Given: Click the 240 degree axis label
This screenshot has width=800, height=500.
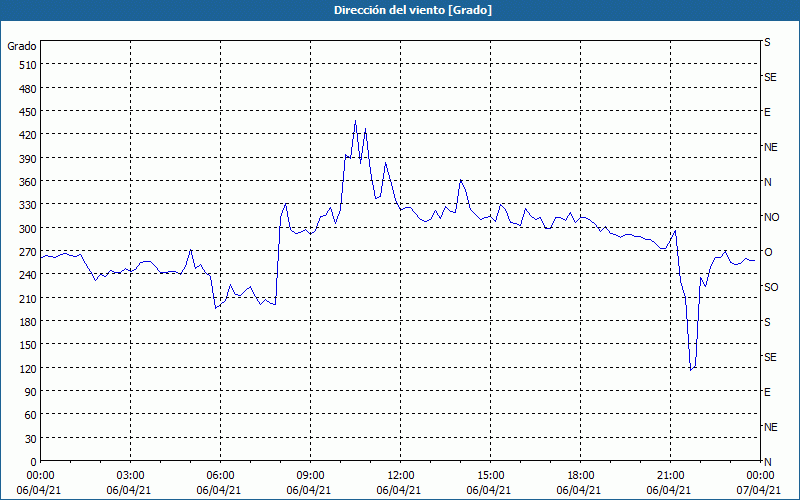Looking at the screenshot, I should point(29,275).
